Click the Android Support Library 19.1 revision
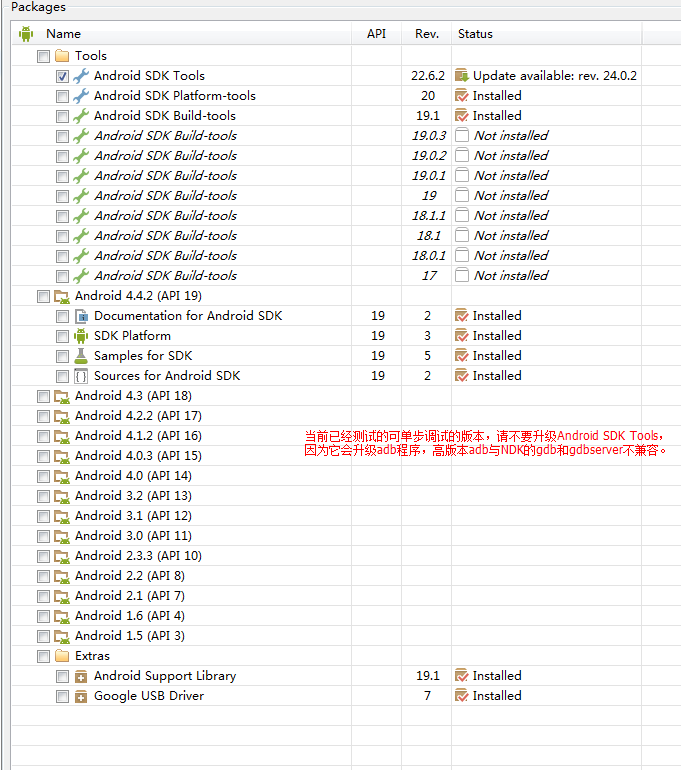Image resolution: width=681 pixels, height=770 pixels. (x=428, y=676)
